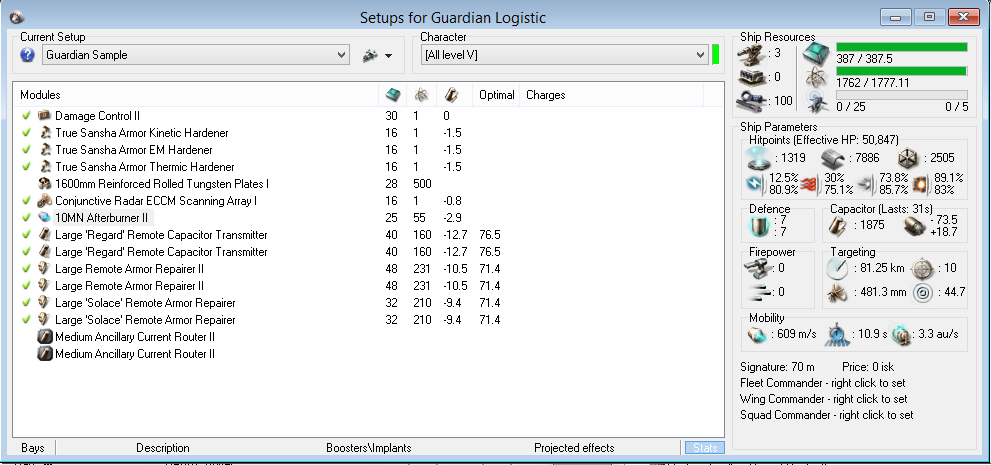Toggle first Large 'Regard' Remote Capacitor Transmitter checkmark
The height and width of the screenshot is (465, 991).
pos(26,235)
